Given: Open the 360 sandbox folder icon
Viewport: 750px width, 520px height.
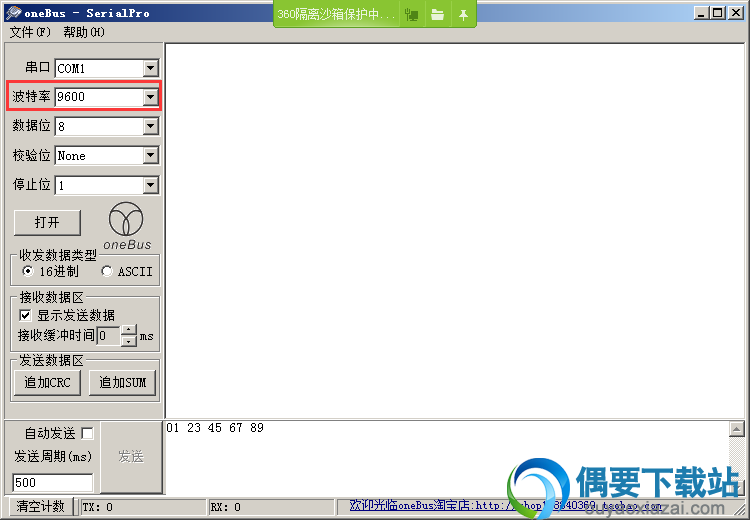Looking at the screenshot, I should [437, 14].
